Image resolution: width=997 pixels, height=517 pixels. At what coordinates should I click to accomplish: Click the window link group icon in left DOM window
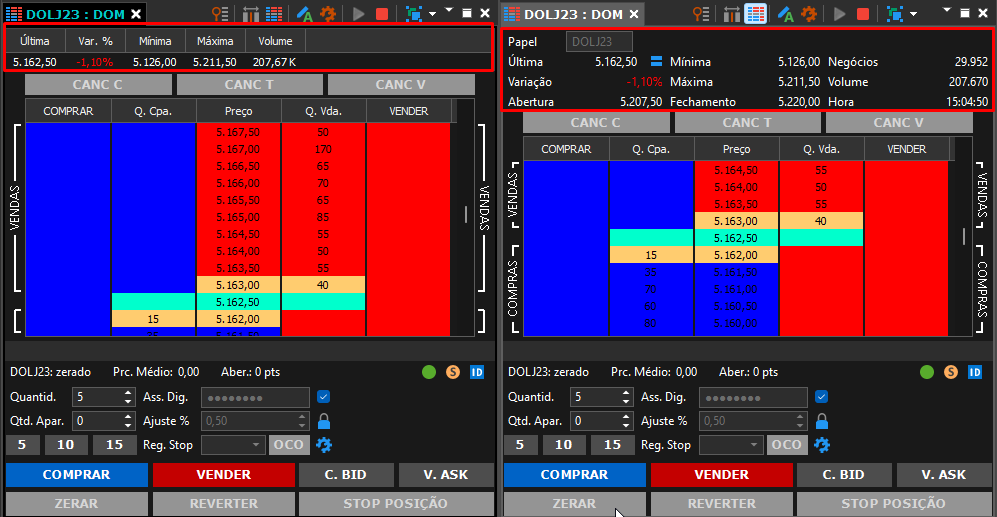click(x=414, y=13)
